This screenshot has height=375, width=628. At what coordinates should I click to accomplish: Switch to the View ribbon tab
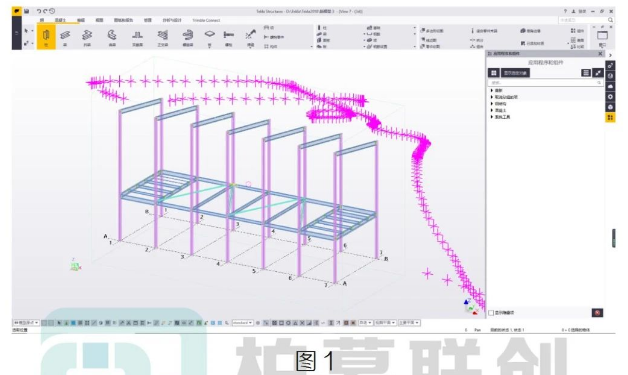pos(99,20)
